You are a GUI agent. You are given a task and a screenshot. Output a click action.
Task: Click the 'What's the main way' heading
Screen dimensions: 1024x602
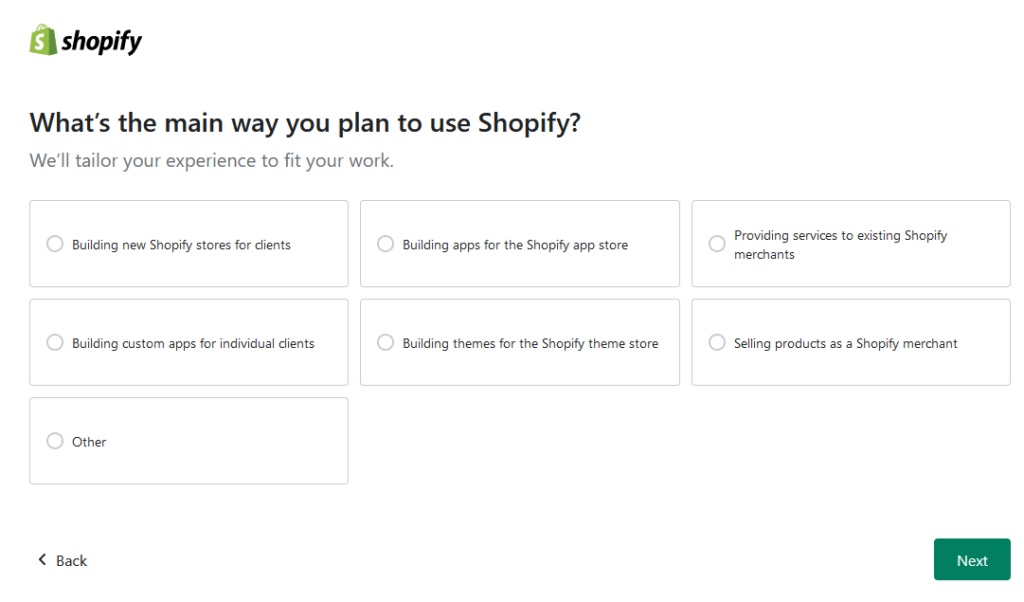305,123
